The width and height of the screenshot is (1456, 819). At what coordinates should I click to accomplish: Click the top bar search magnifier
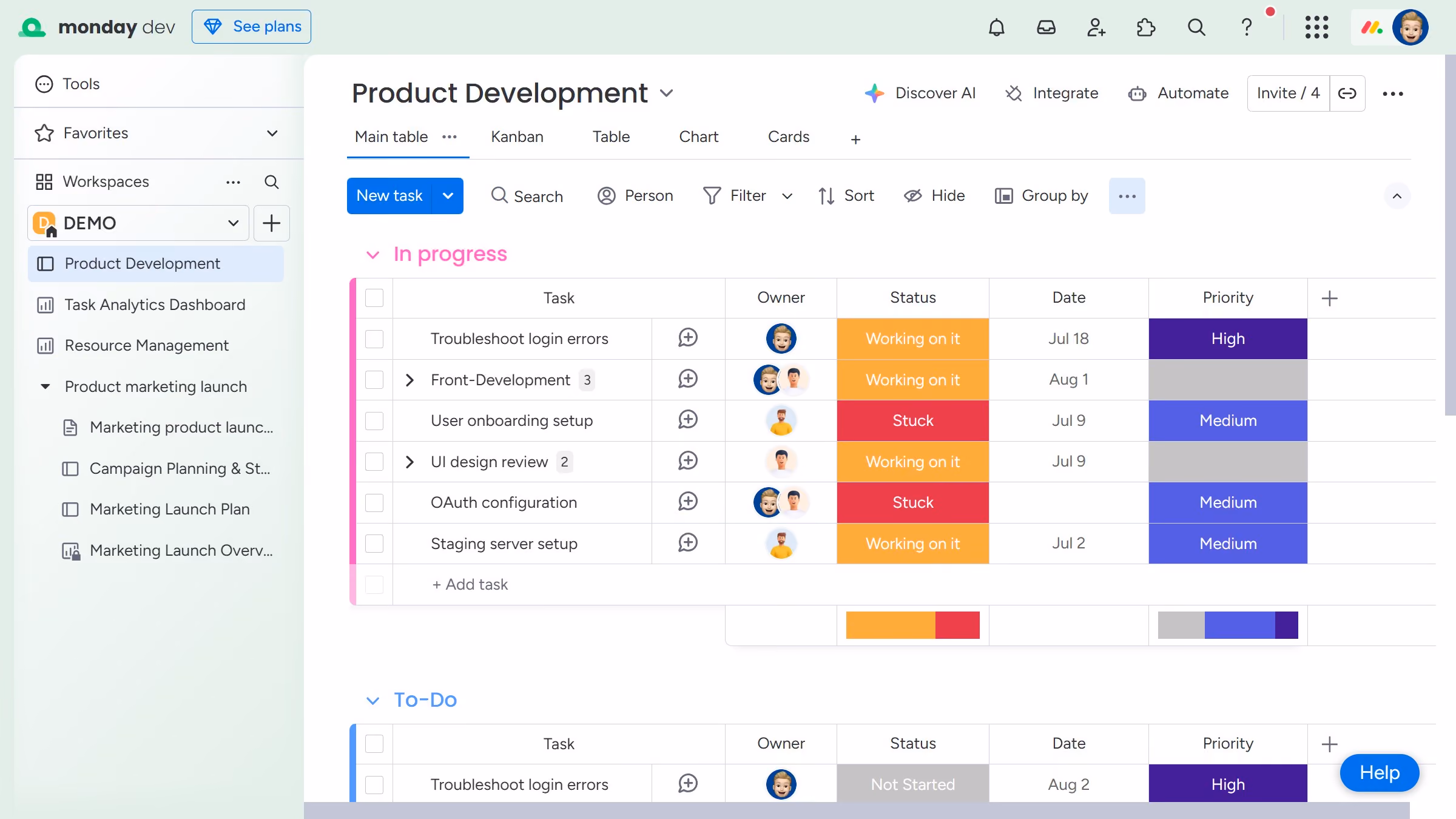click(1196, 27)
